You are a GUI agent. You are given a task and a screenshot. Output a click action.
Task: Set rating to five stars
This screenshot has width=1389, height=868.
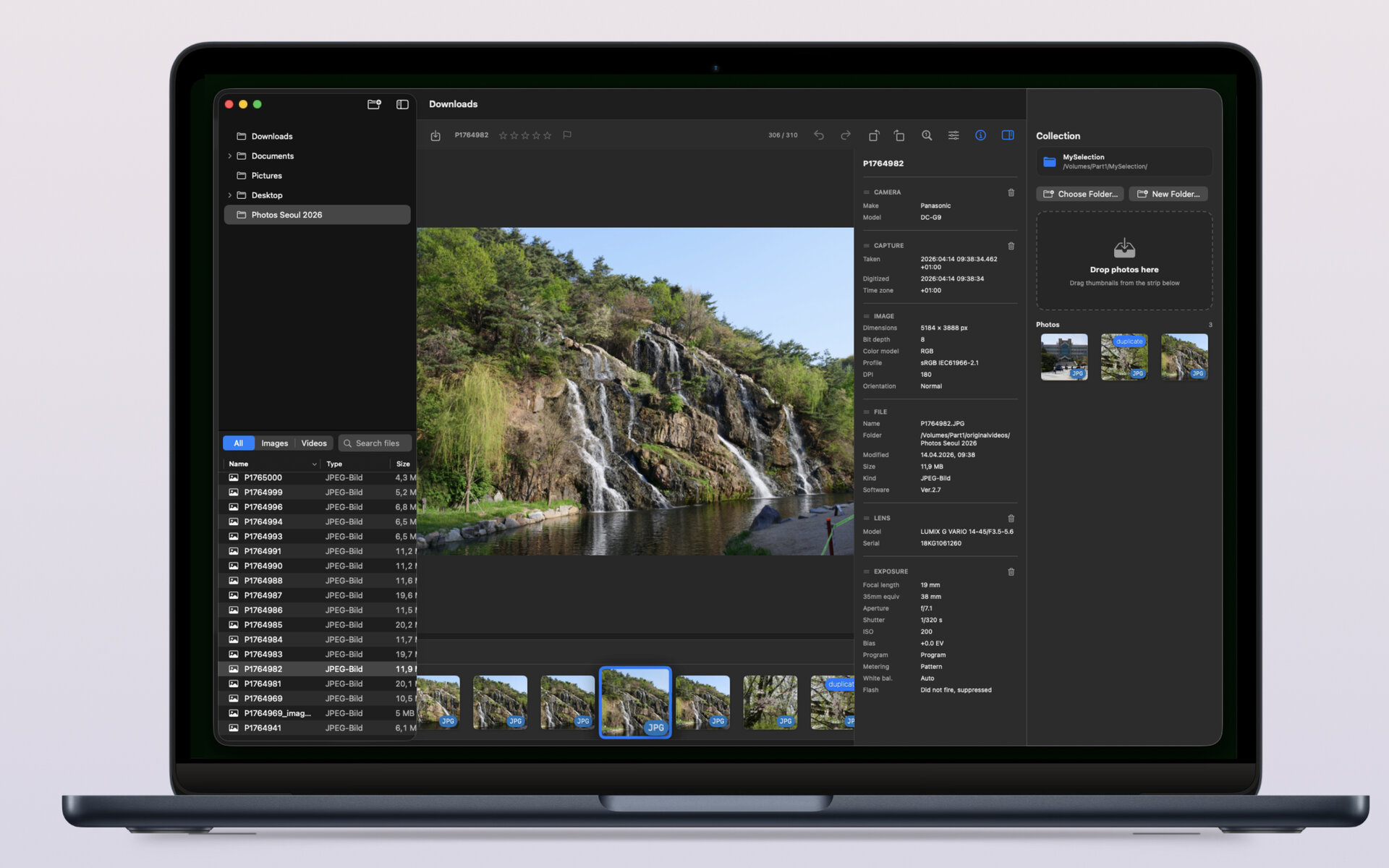pos(547,135)
